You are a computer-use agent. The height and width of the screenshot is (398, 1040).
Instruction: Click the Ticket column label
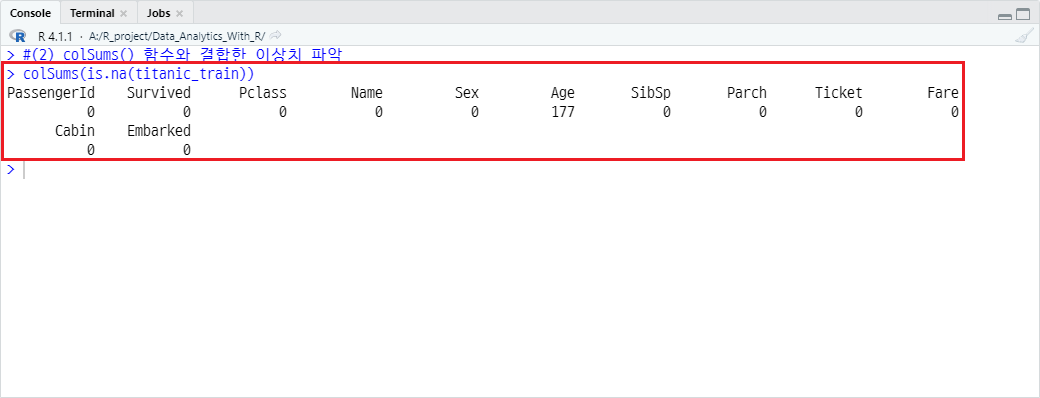click(839, 93)
